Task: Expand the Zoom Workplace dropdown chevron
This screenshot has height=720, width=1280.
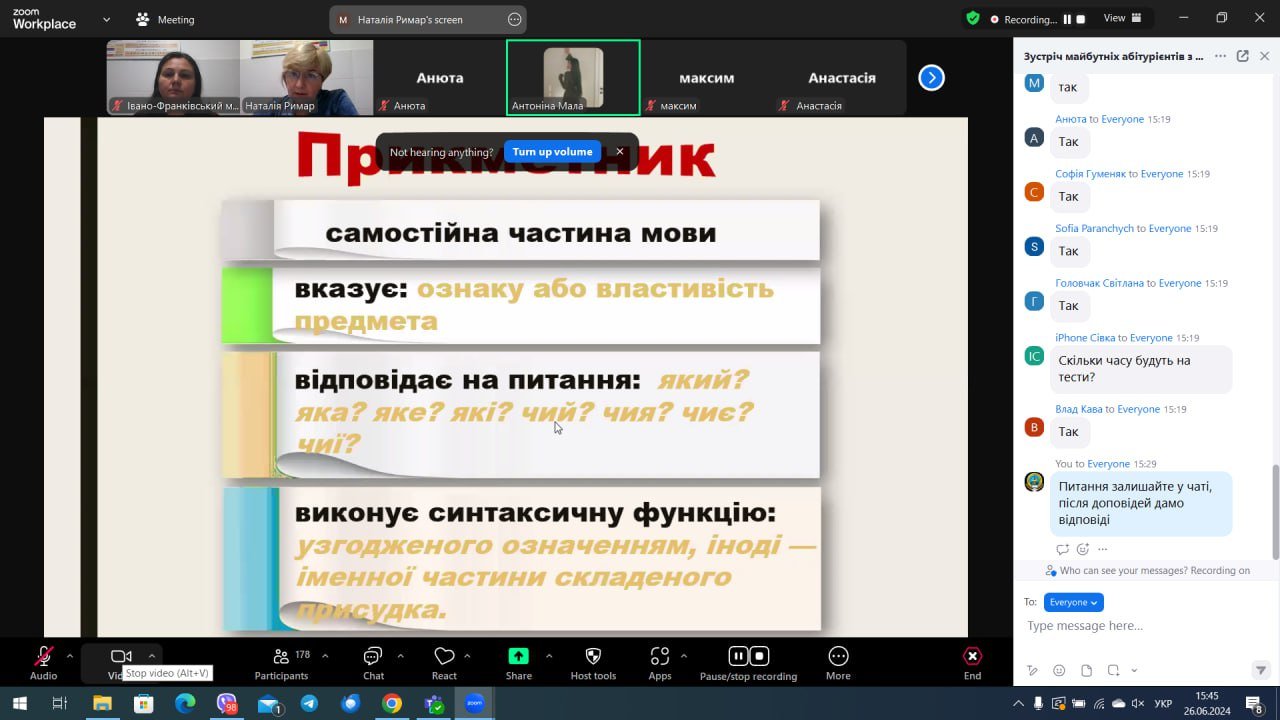Action: [x=107, y=19]
